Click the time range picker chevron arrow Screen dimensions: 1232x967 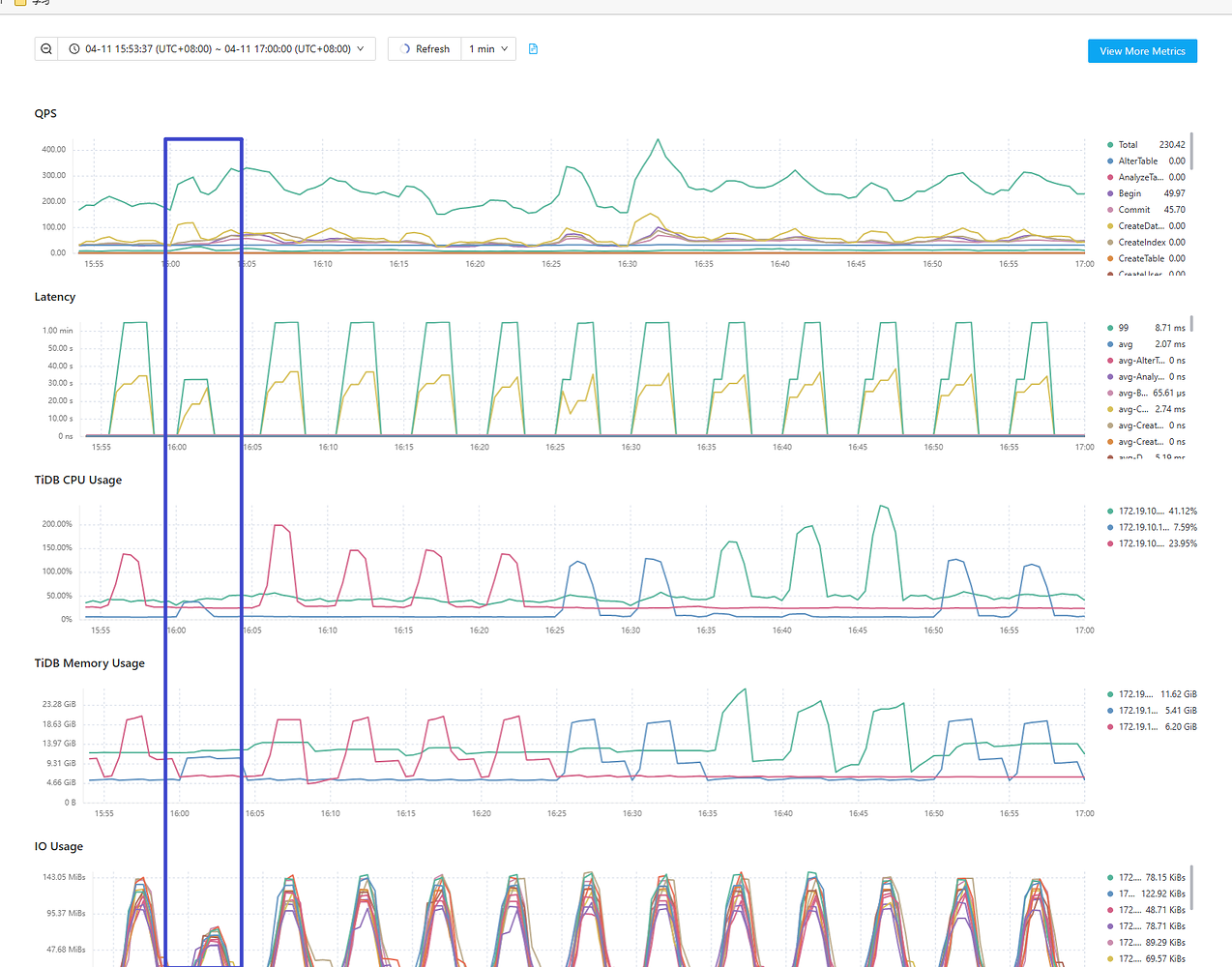tap(361, 49)
